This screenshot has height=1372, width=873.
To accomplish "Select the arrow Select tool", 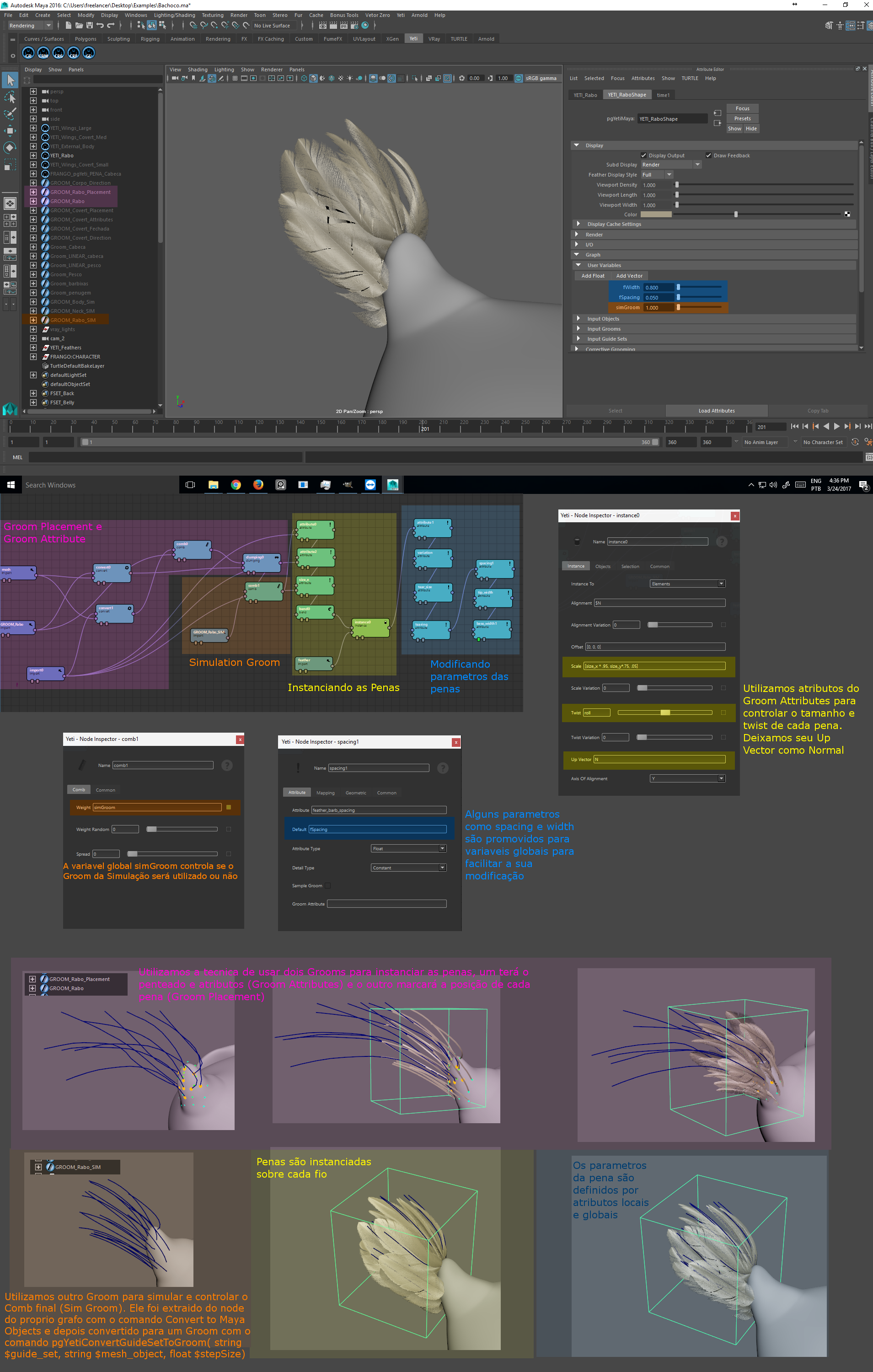I will (10, 80).
